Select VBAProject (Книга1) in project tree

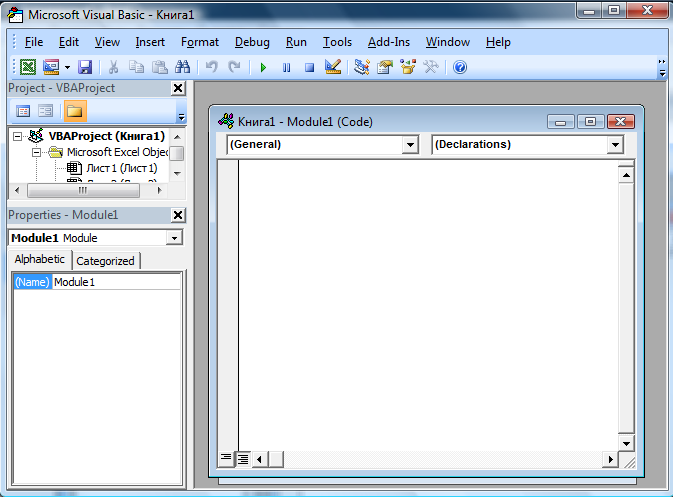click(106, 136)
